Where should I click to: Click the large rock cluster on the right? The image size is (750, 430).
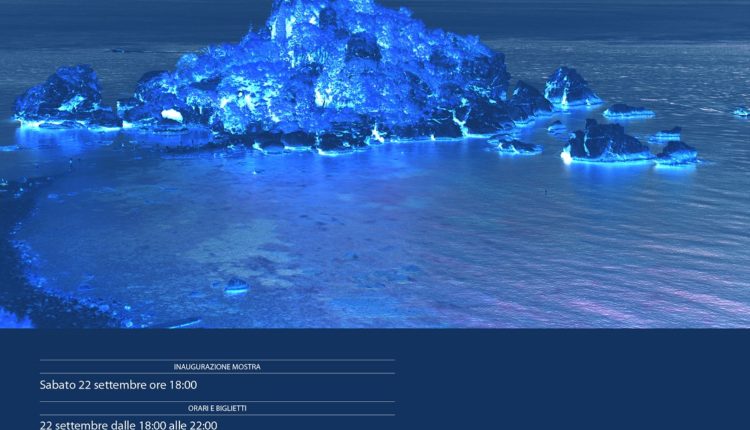[x=606, y=142]
